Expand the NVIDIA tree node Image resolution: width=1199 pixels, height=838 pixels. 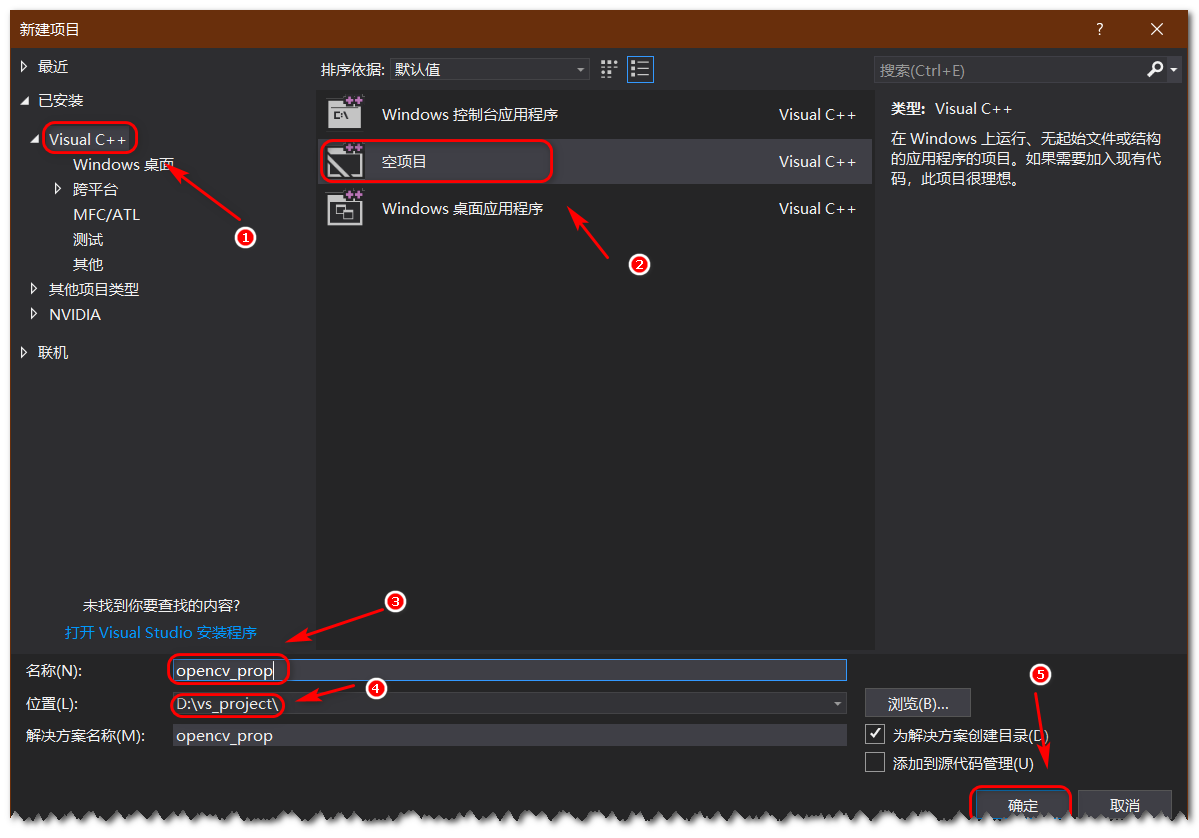point(34,314)
